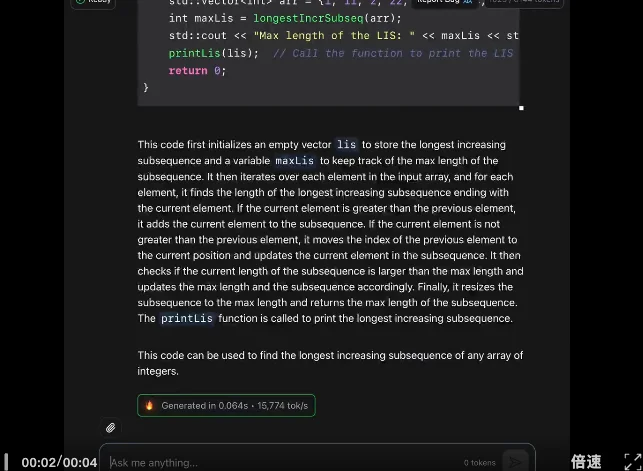Click the '// Call the function' code comment
The image size is (643, 471).
392,53
